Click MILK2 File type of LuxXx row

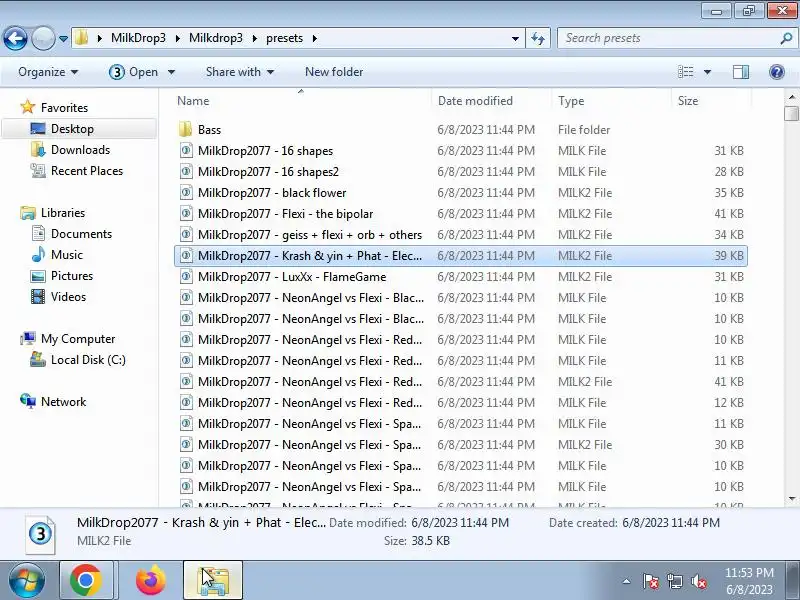pos(585,277)
